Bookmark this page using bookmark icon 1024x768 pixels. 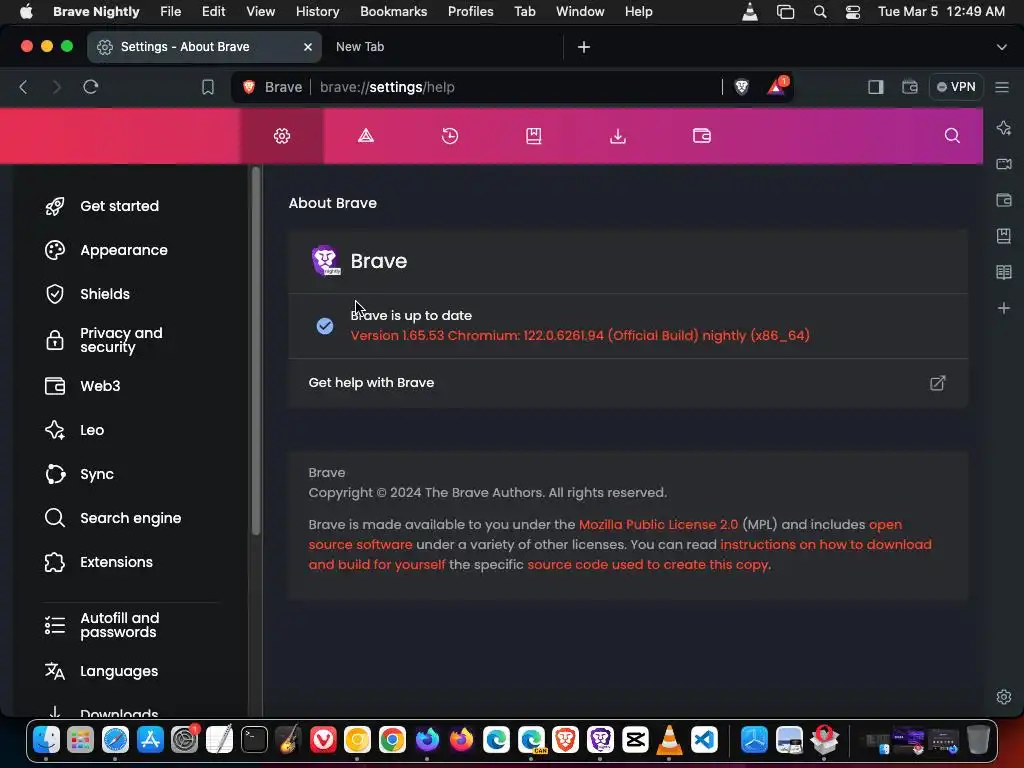[x=208, y=87]
